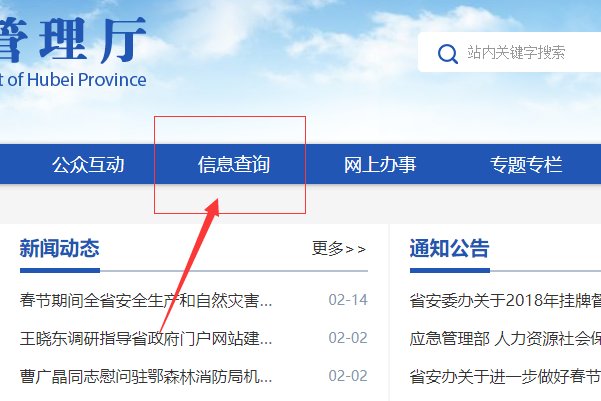Screen dimensions: 601x401
Task: Click 更多>> link beside 新闻动态
Action: (x=339, y=248)
